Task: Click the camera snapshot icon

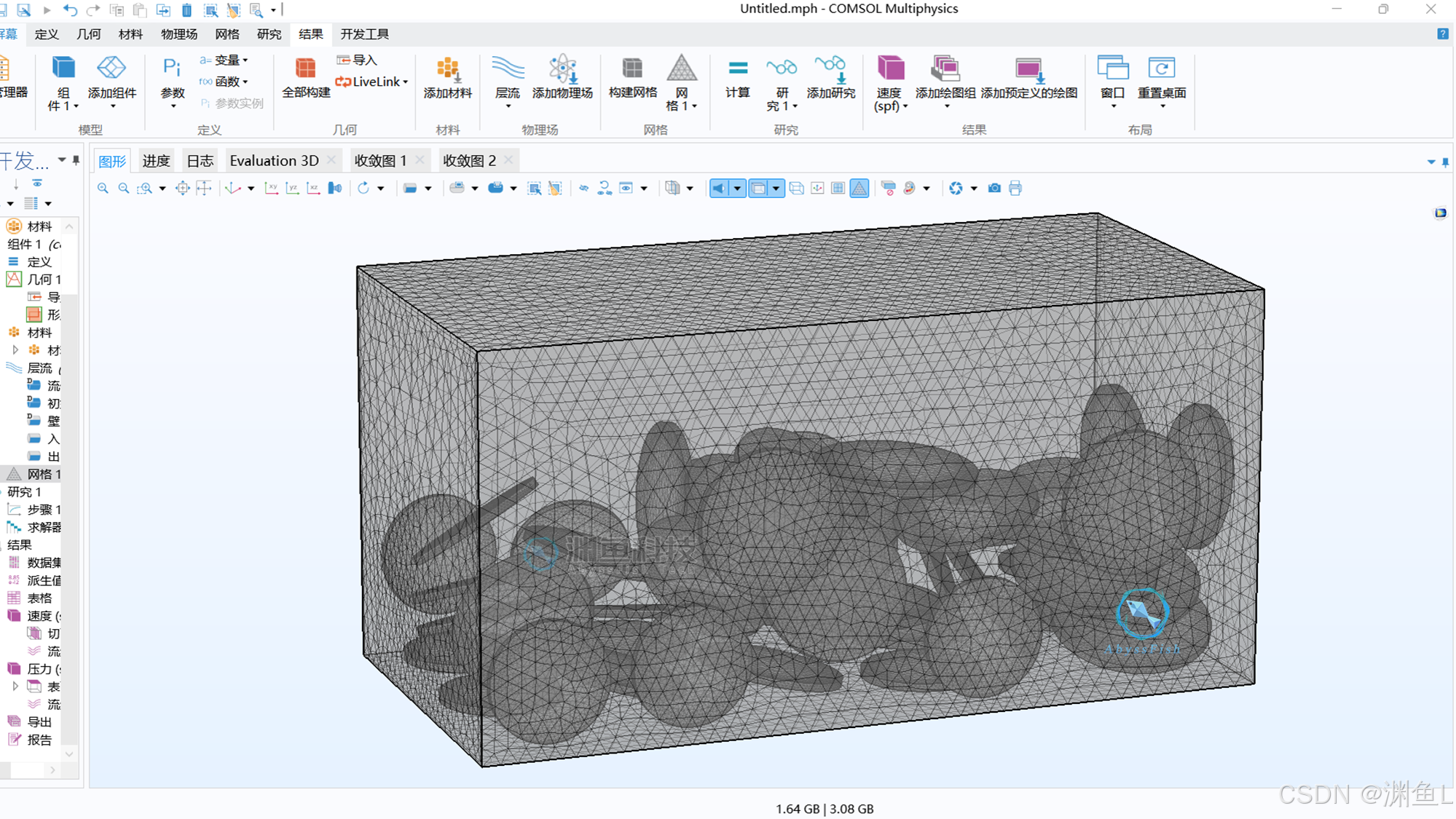Action: [994, 189]
